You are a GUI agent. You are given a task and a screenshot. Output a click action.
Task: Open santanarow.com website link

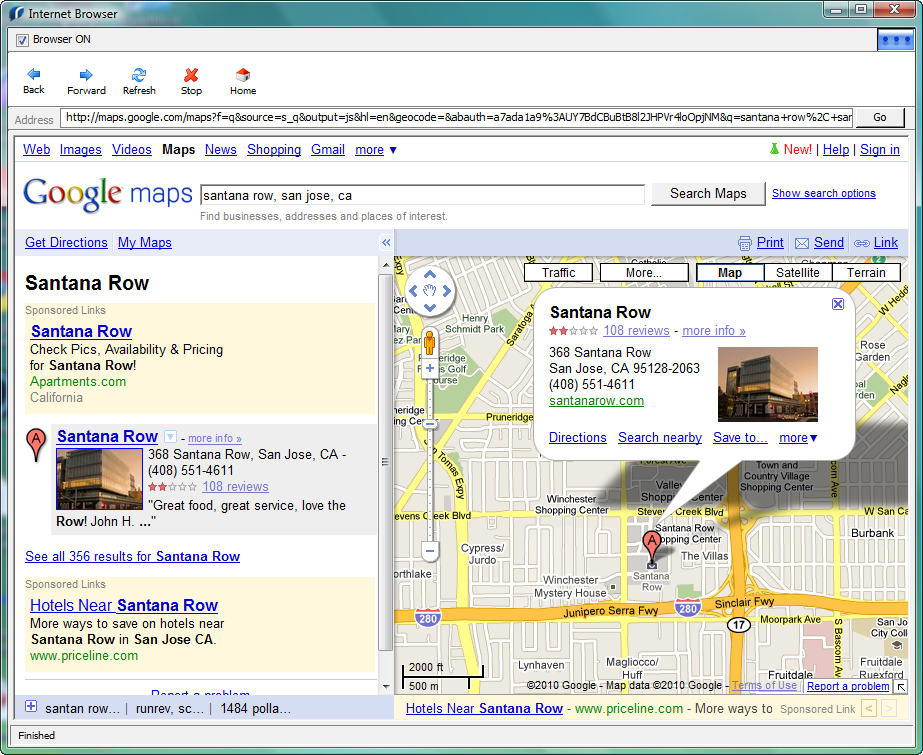pos(596,401)
